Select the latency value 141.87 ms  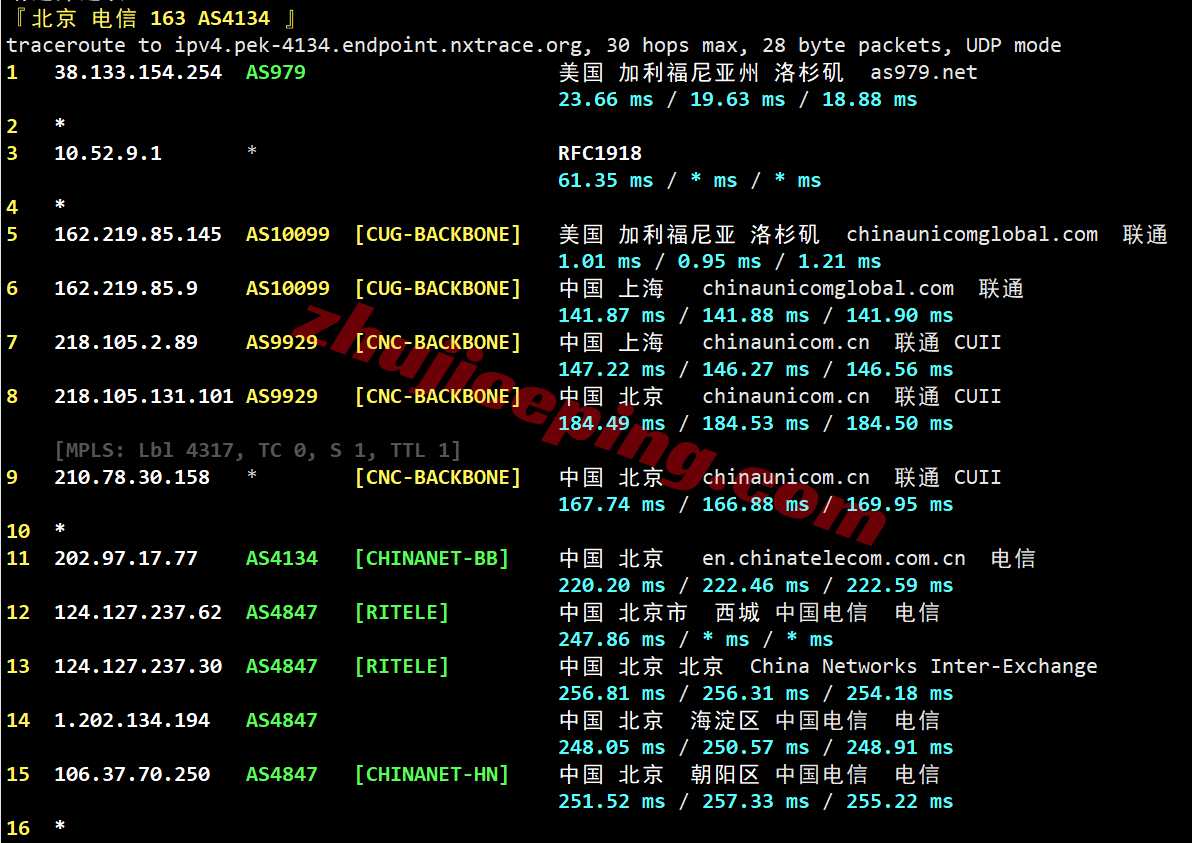pos(611,315)
